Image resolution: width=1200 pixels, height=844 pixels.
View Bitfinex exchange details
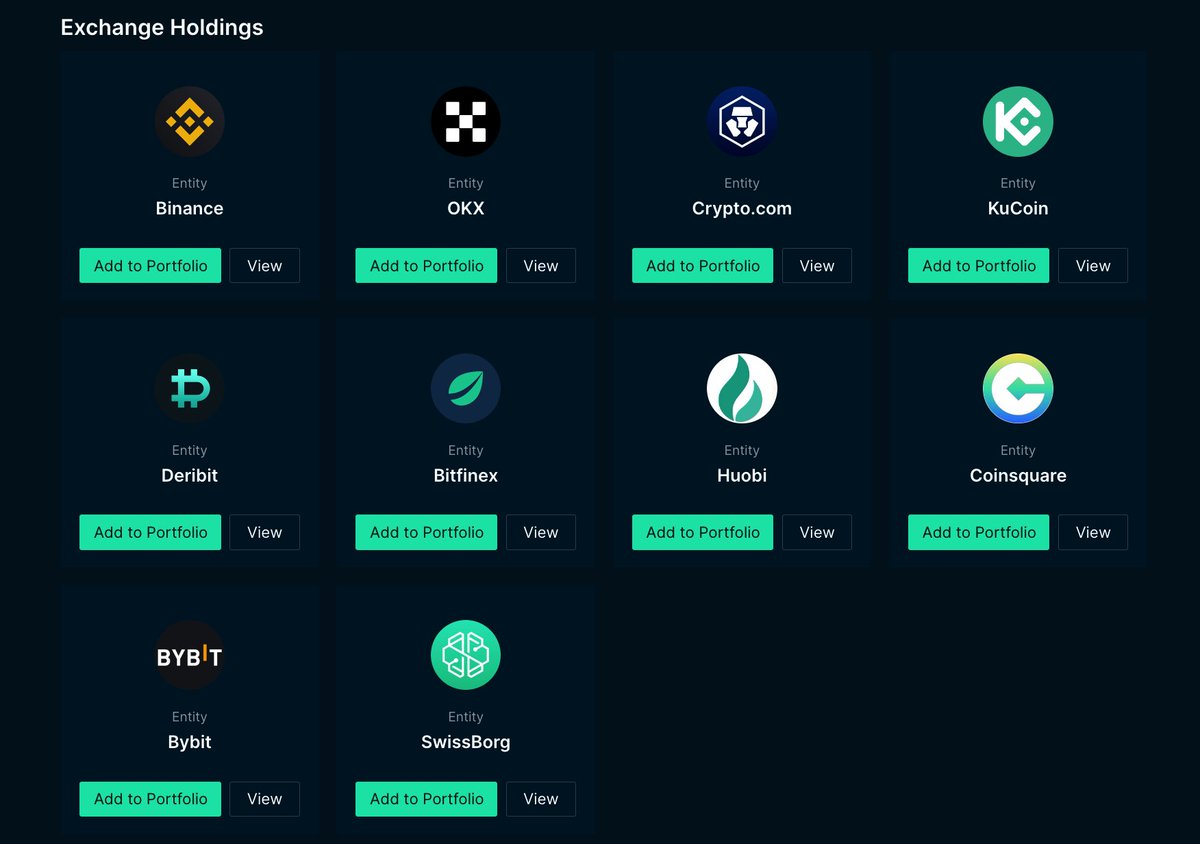click(540, 532)
